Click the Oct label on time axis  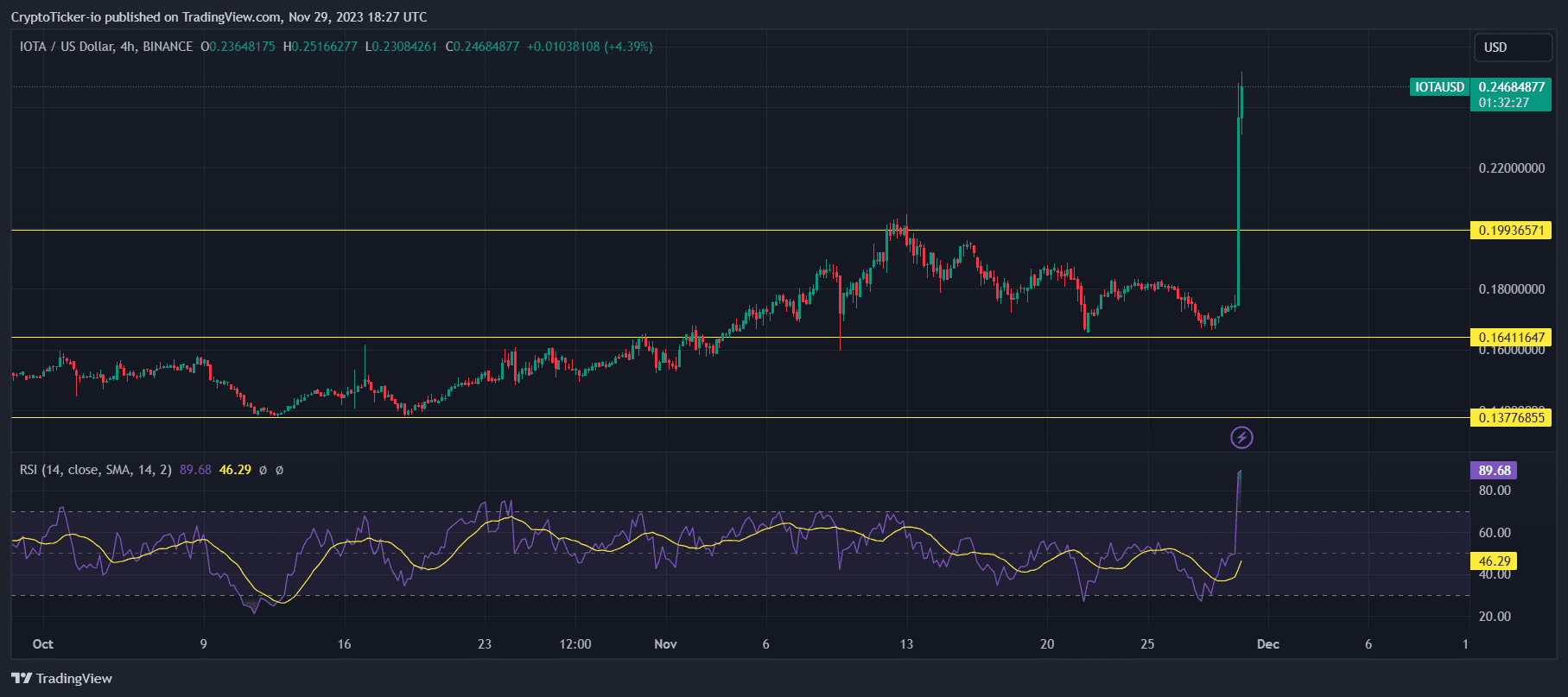42,644
